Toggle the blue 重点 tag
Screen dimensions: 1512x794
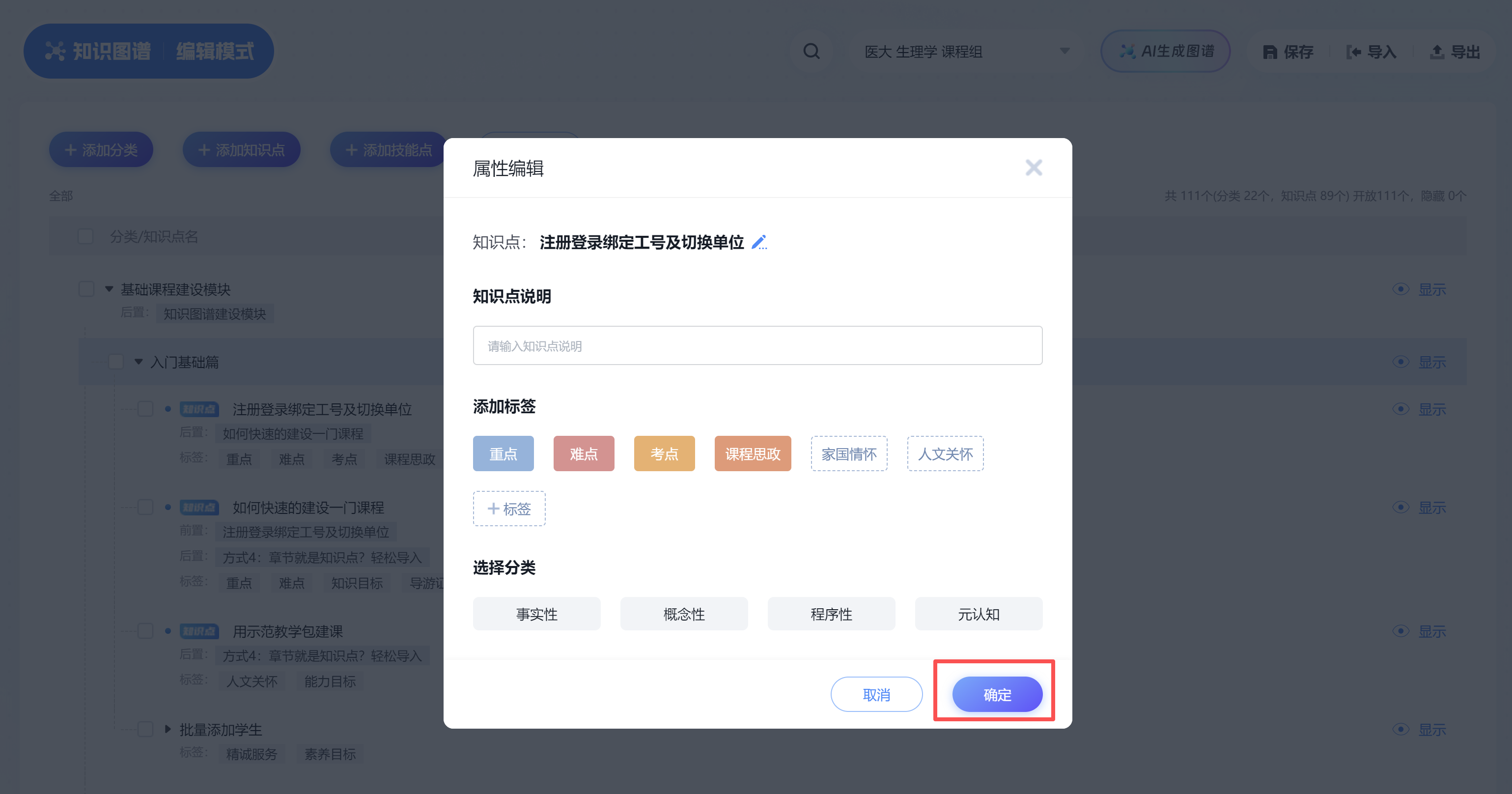(x=503, y=454)
